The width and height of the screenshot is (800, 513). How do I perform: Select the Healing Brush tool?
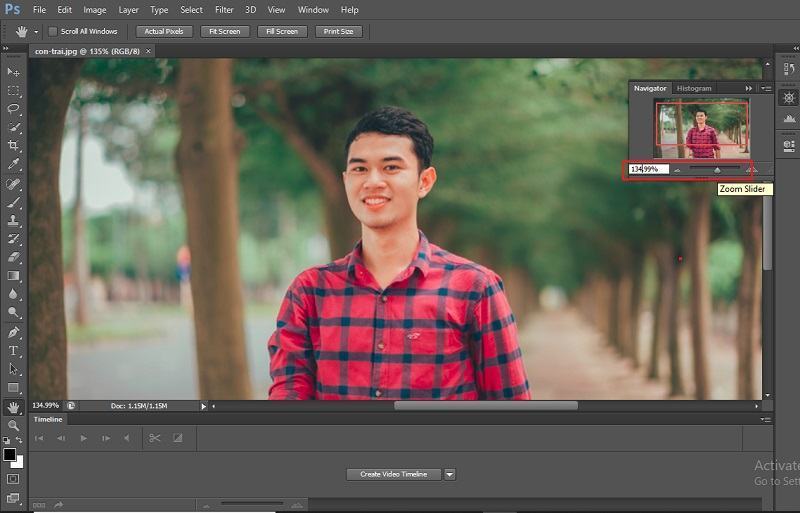coord(13,184)
